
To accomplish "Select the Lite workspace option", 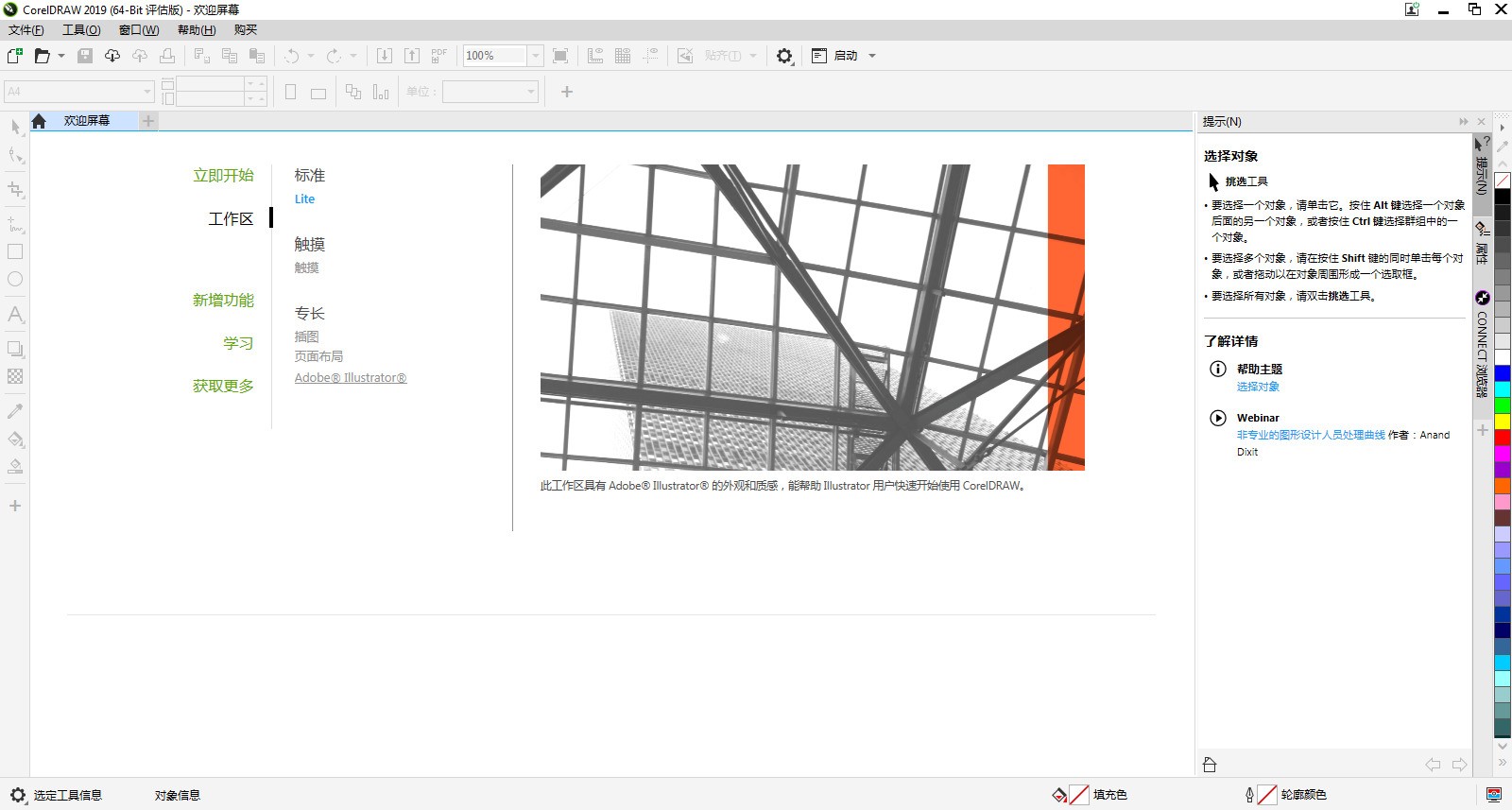I will [304, 199].
